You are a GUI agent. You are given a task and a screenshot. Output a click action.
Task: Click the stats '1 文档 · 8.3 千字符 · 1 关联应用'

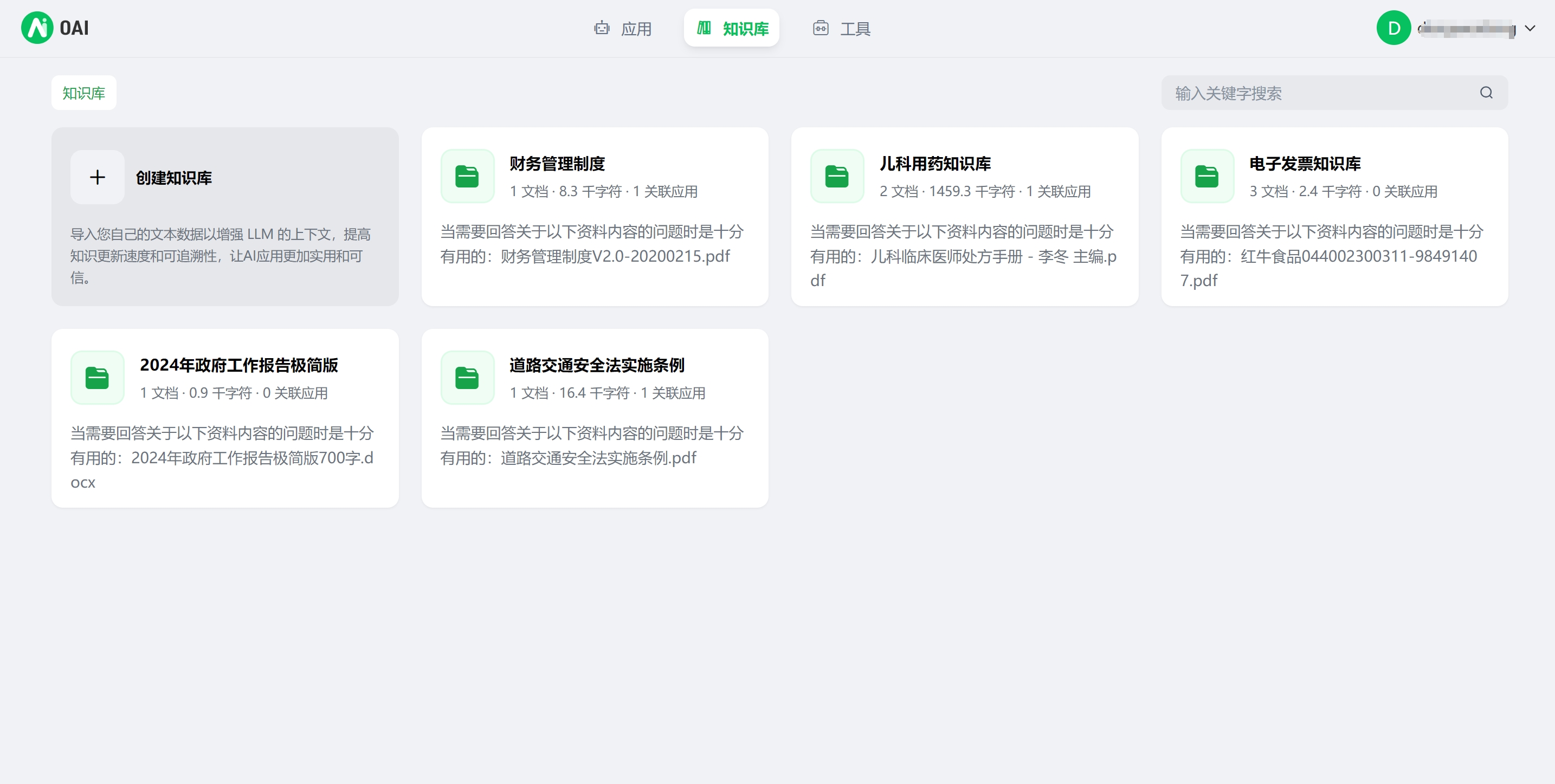pos(604,191)
